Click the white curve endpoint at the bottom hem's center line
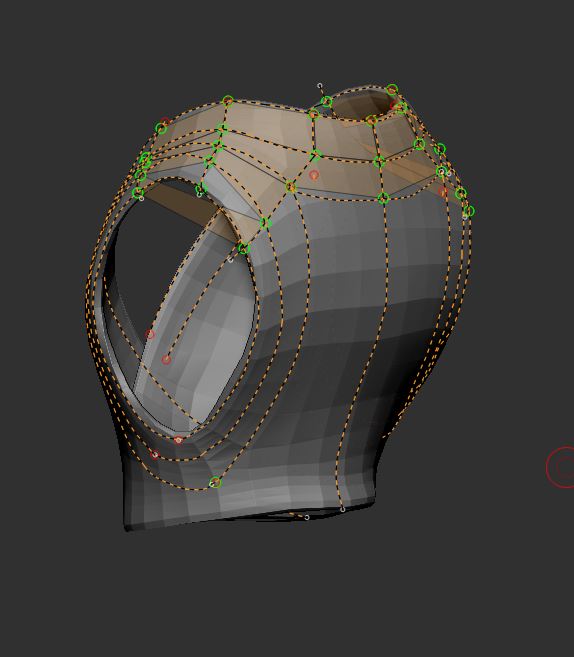The width and height of the screenshot is (574, 657). point(343,510)
